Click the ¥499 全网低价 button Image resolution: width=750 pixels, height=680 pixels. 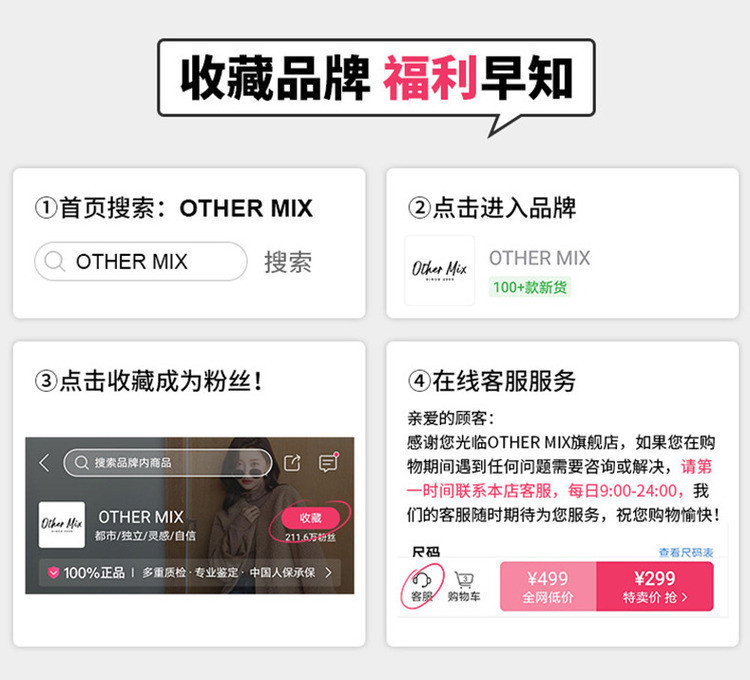[x=548, y=586]
